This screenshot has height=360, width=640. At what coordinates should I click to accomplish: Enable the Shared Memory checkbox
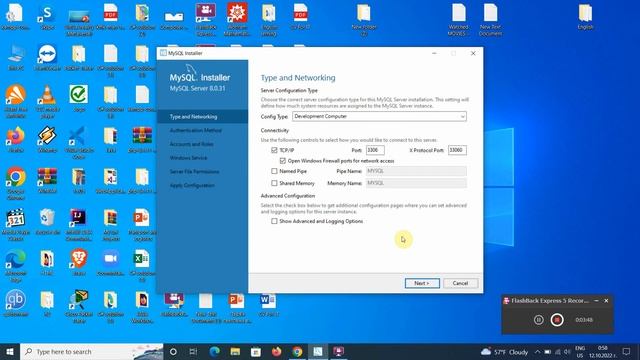274,183
